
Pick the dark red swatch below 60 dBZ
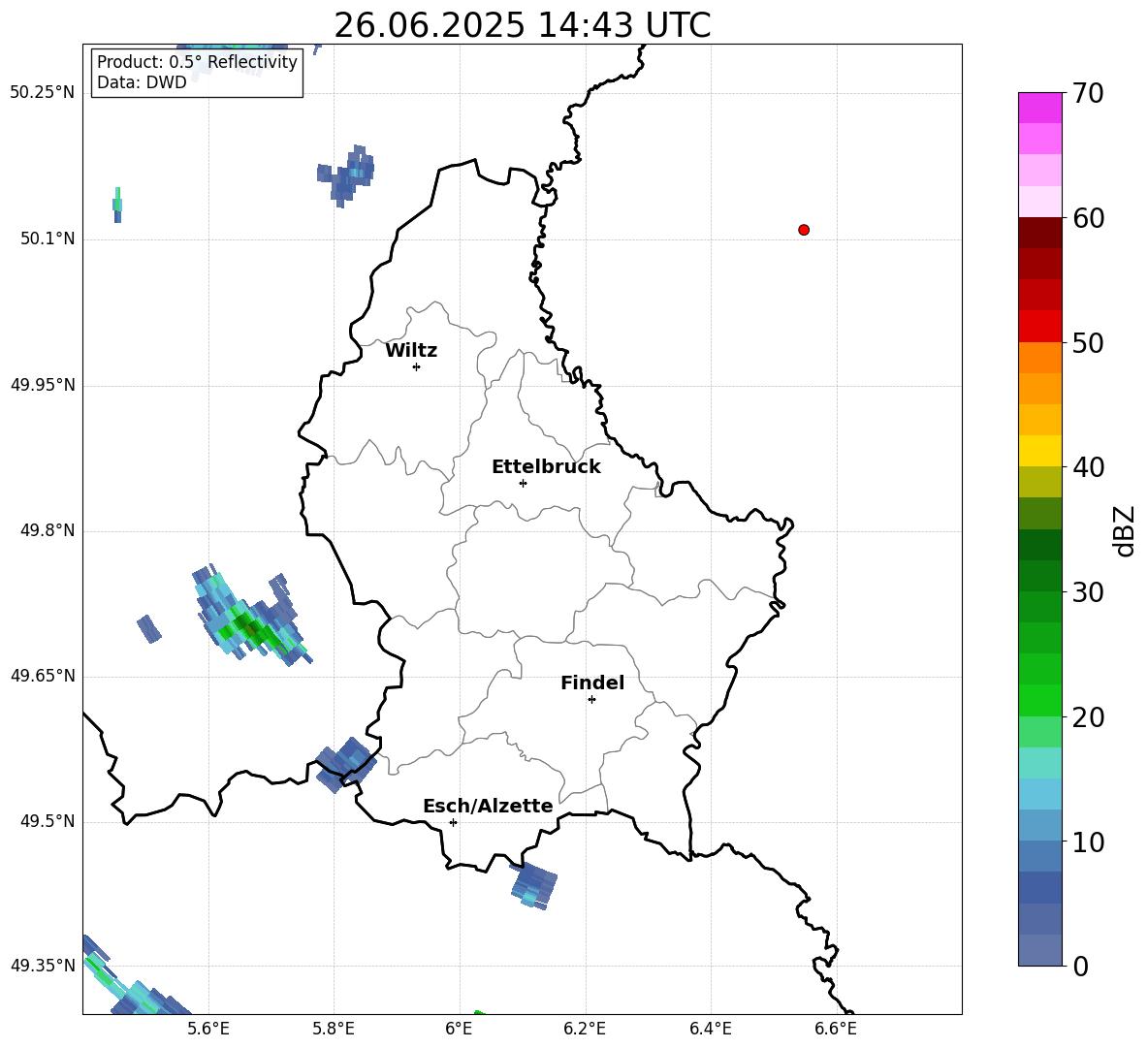(1039, 233)
